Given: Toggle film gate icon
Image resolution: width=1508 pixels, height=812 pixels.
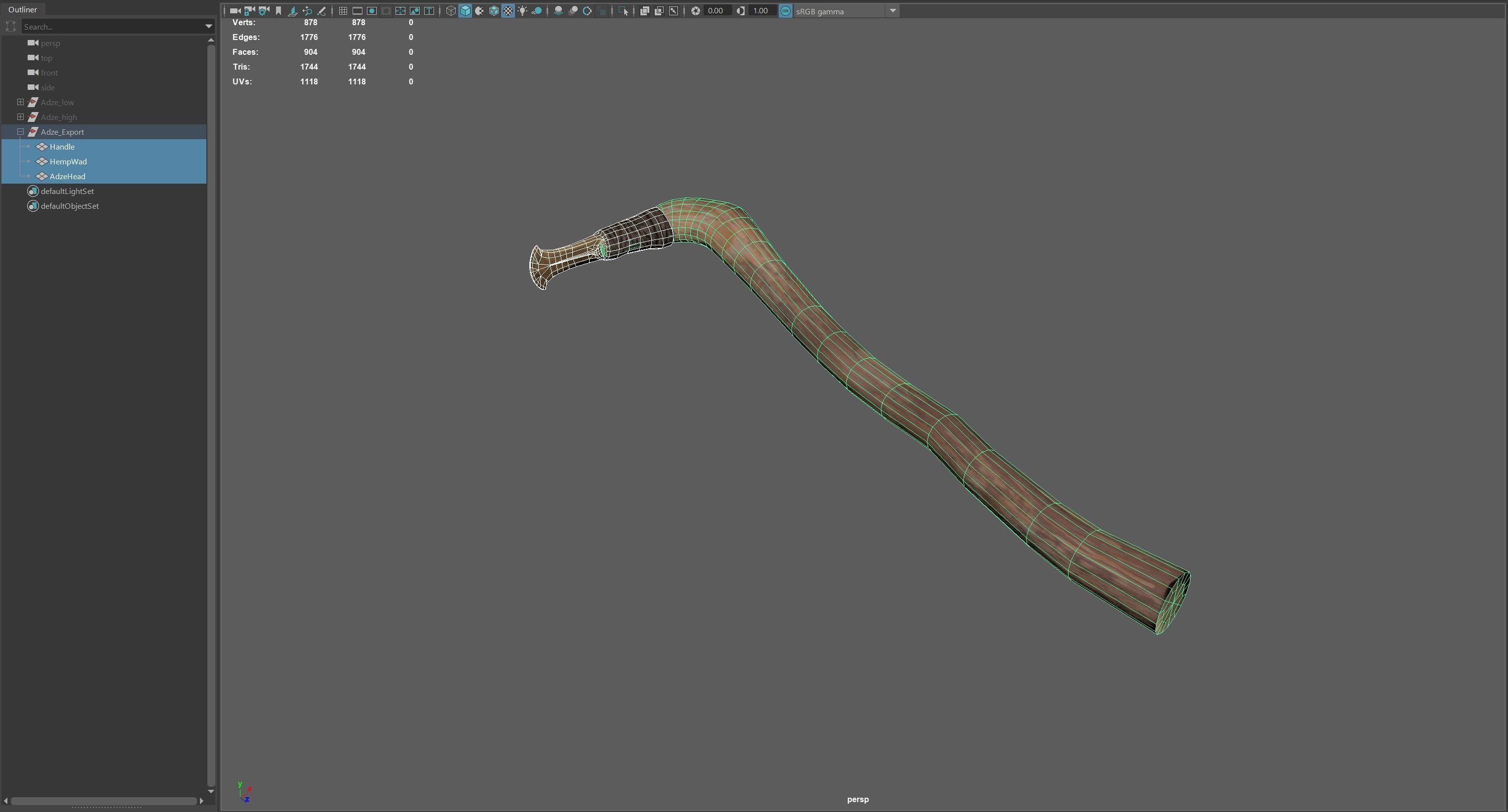Looking at the screenshot, I should [x=357, y=10].
